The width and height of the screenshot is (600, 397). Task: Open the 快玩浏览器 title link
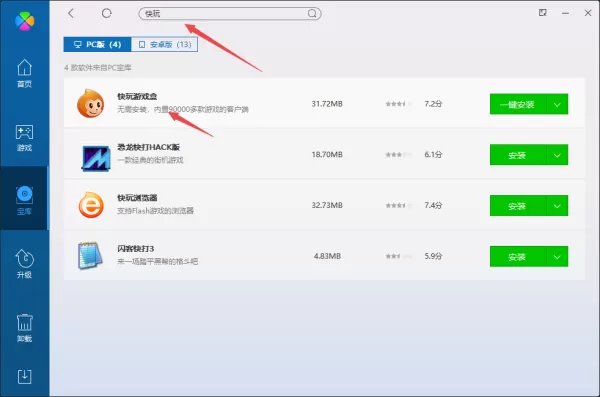pyautogui.click(x=137, y=198)
